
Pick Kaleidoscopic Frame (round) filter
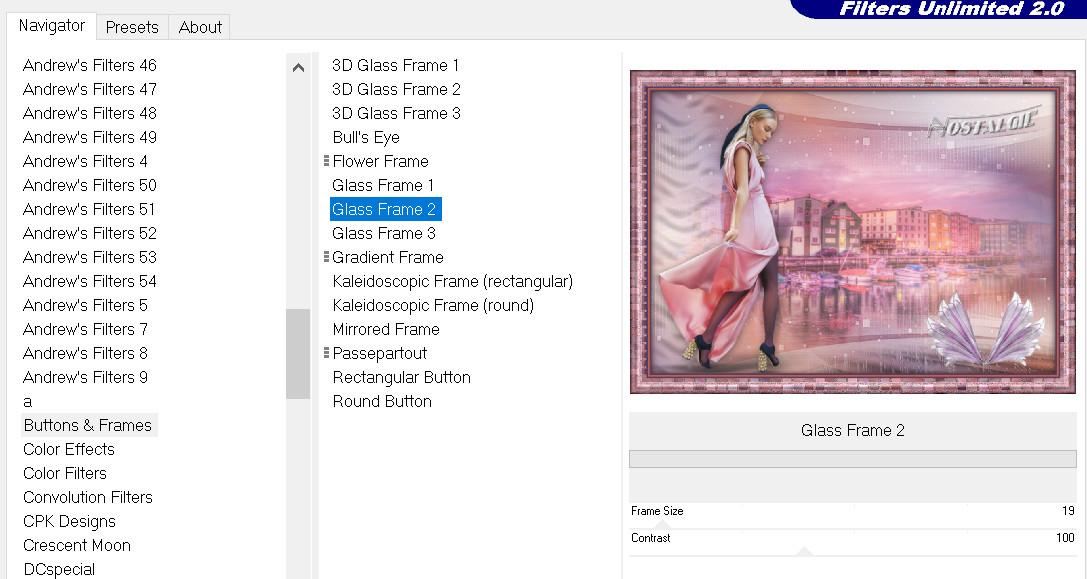coord(433,305)
